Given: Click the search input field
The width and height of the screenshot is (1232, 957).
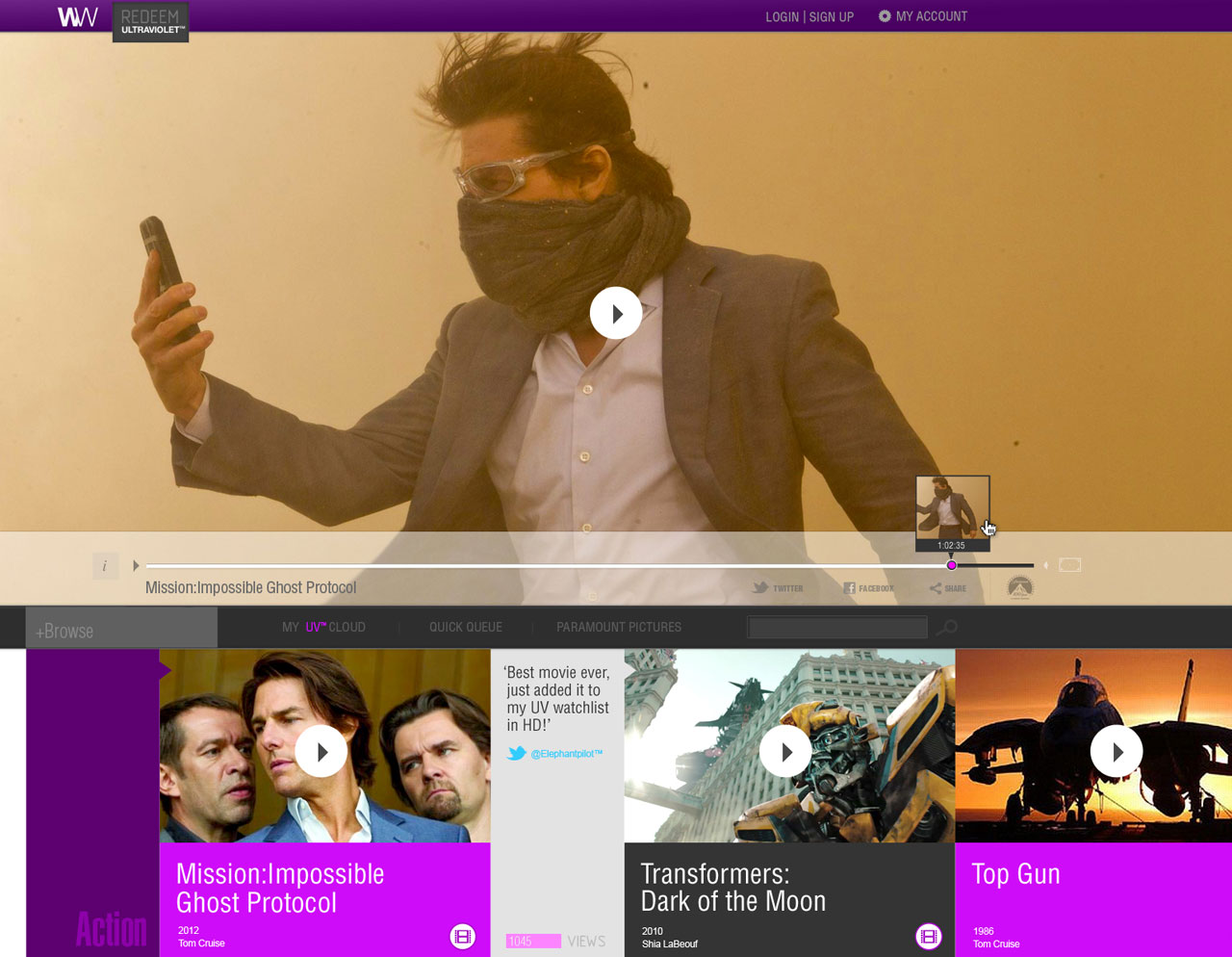Looking at the screenshot, I should (837, 628).
